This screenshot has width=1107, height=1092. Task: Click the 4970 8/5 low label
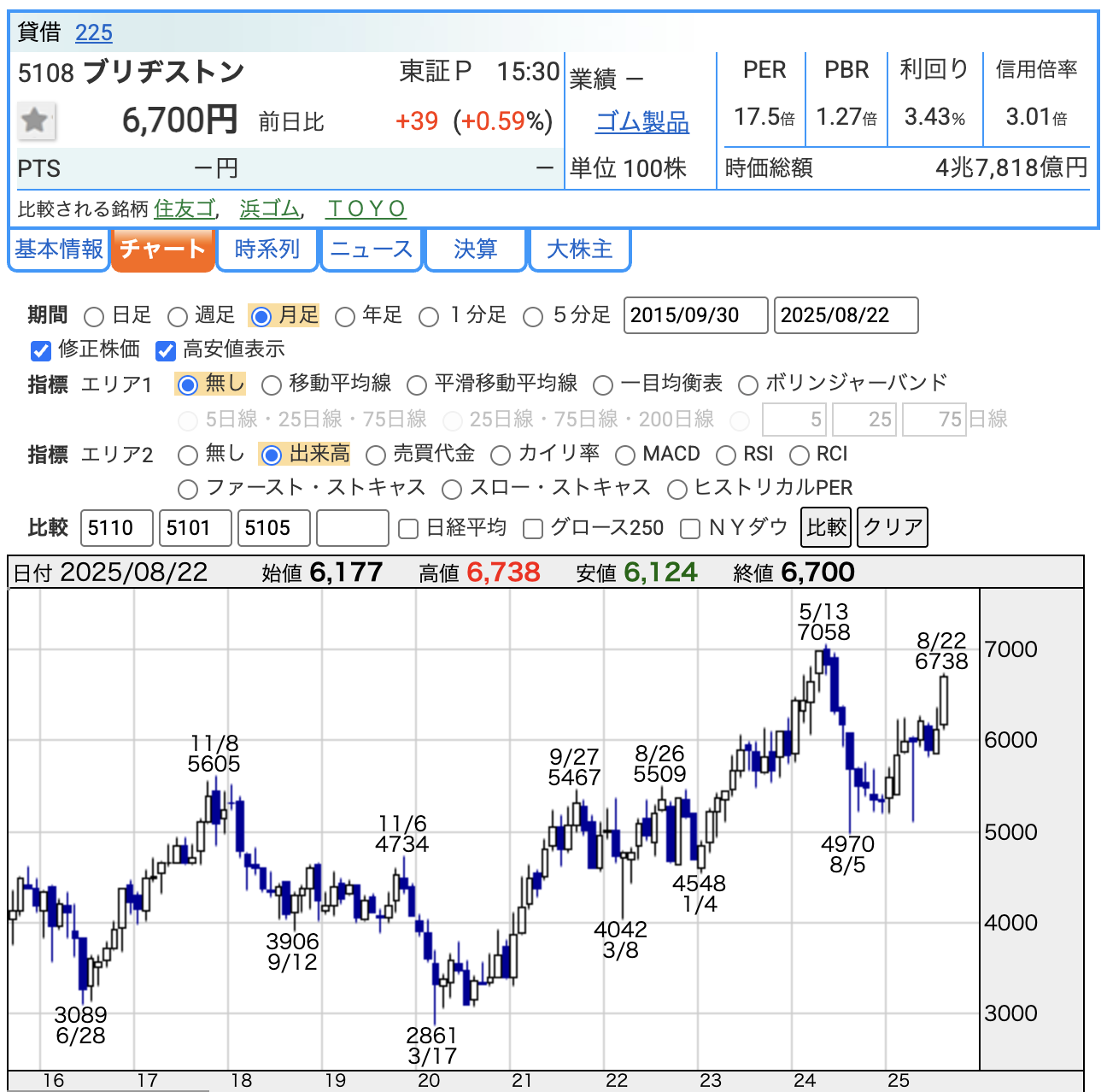[x=847, y=854]
